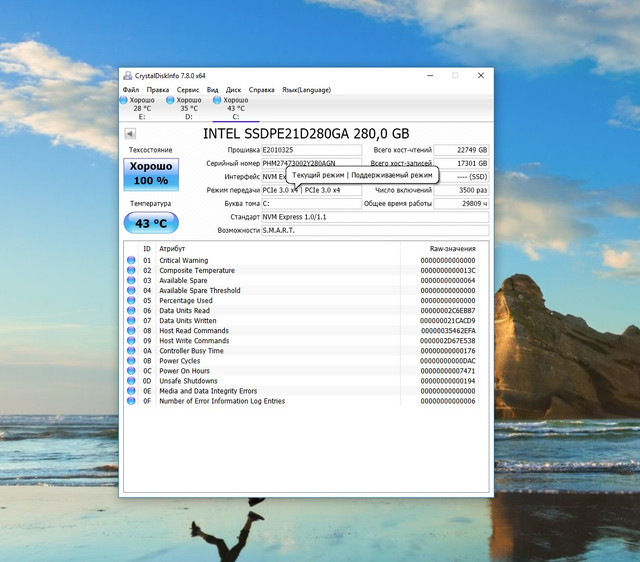Viewport: 640px width, 562px height.
Task: Click status circle of Unsafe Shutdowns row
Action: click(x=131, y=381)
